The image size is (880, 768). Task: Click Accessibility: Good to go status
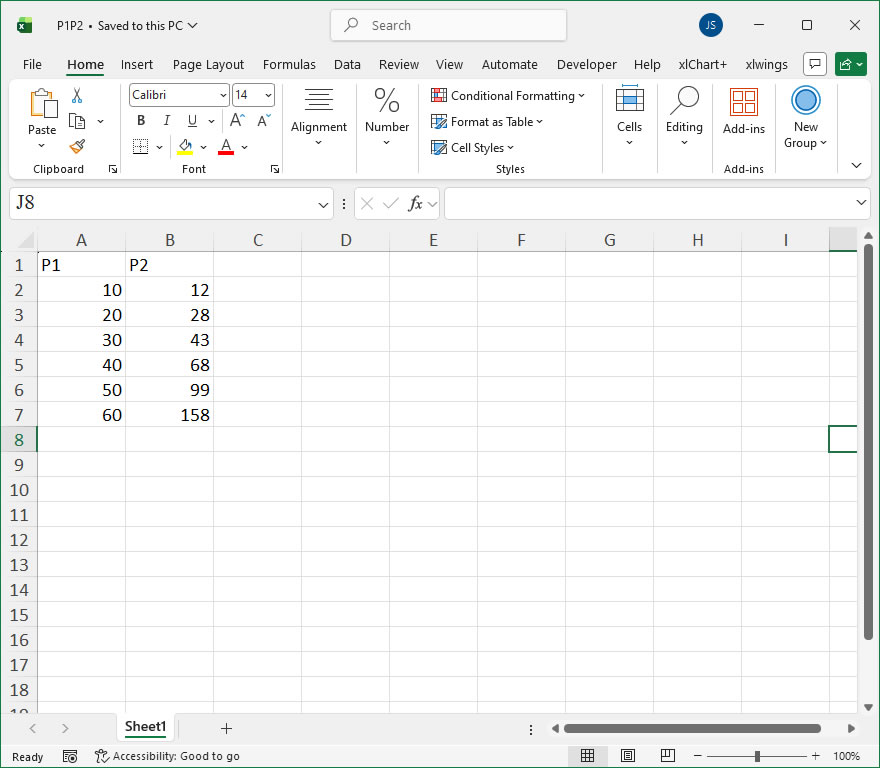point(167,756)
